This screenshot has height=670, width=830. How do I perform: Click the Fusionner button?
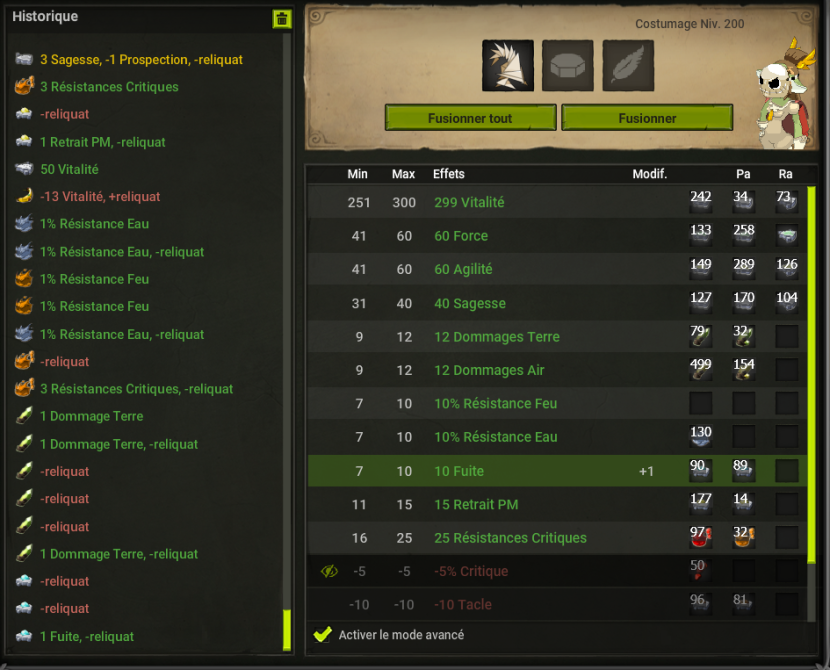pos(647,117)
